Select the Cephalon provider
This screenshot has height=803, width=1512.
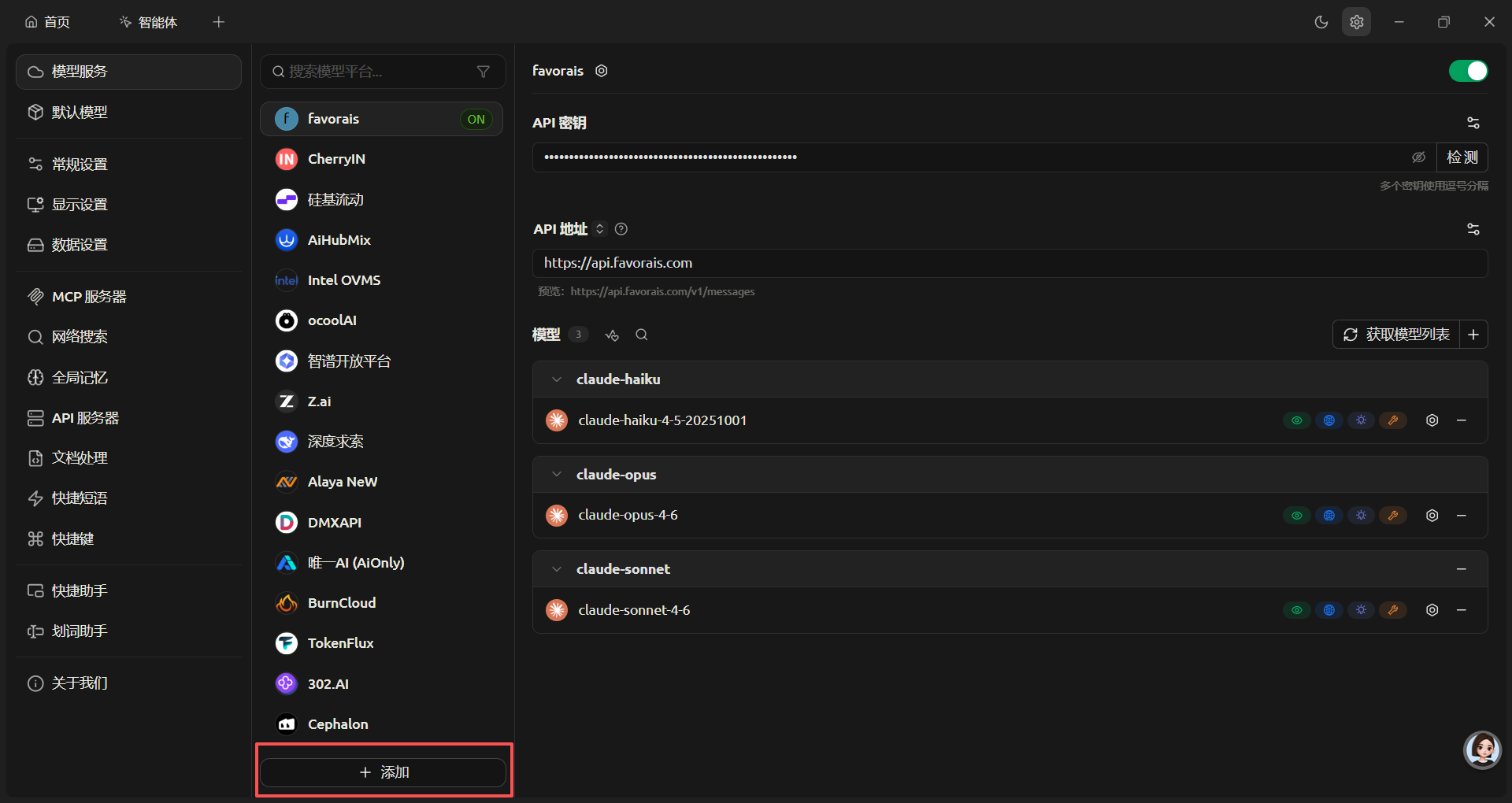[382, 724]
